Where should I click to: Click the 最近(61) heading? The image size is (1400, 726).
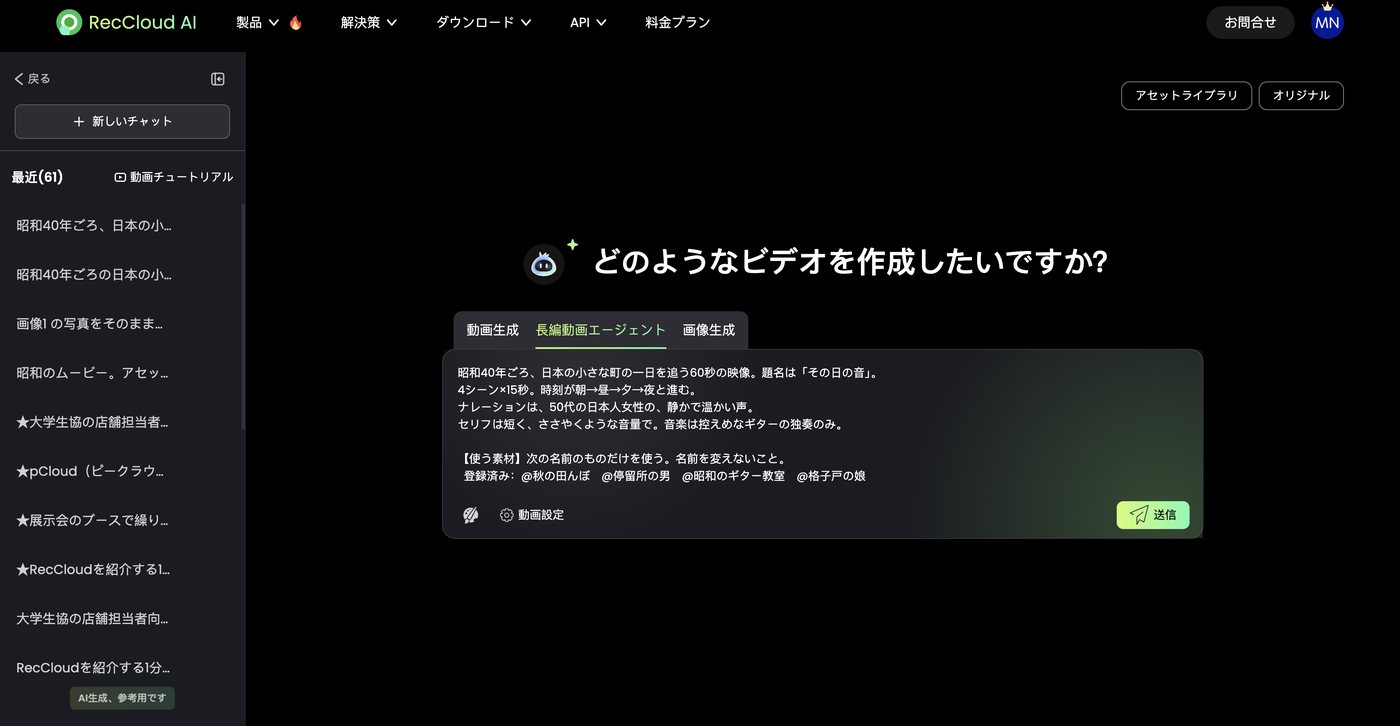37,177
